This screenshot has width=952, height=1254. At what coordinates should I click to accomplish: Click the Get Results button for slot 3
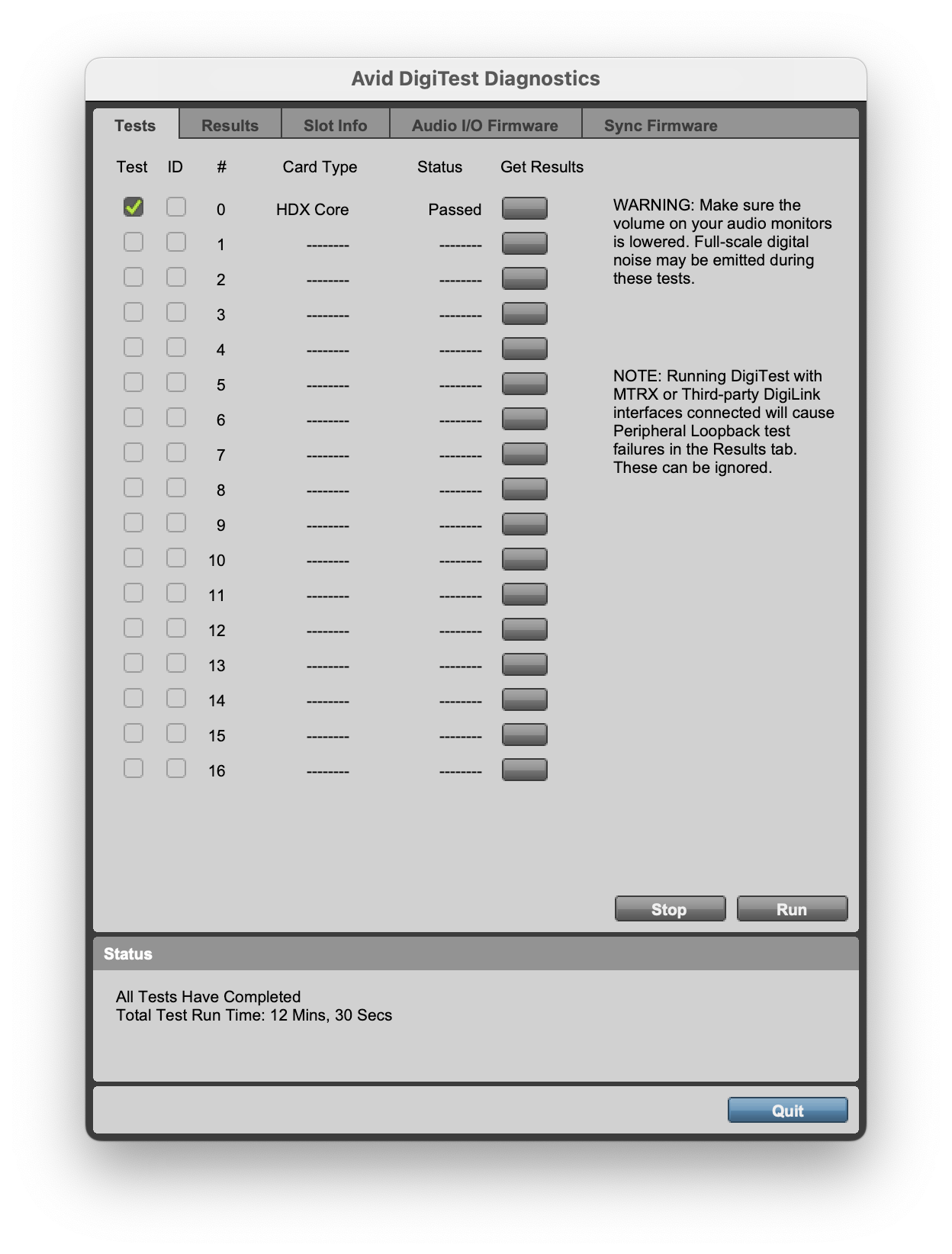tap(525, 313)
